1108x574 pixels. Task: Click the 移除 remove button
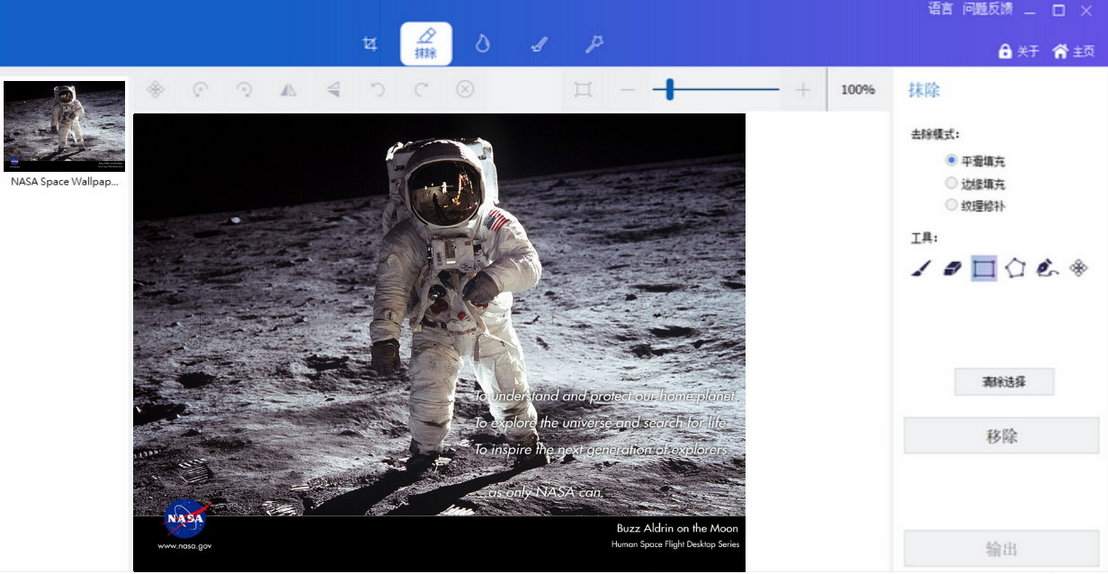1001,435
